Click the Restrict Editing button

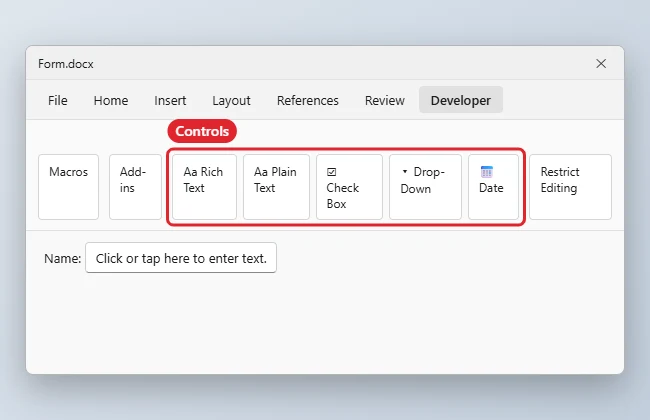coord(570,187)
